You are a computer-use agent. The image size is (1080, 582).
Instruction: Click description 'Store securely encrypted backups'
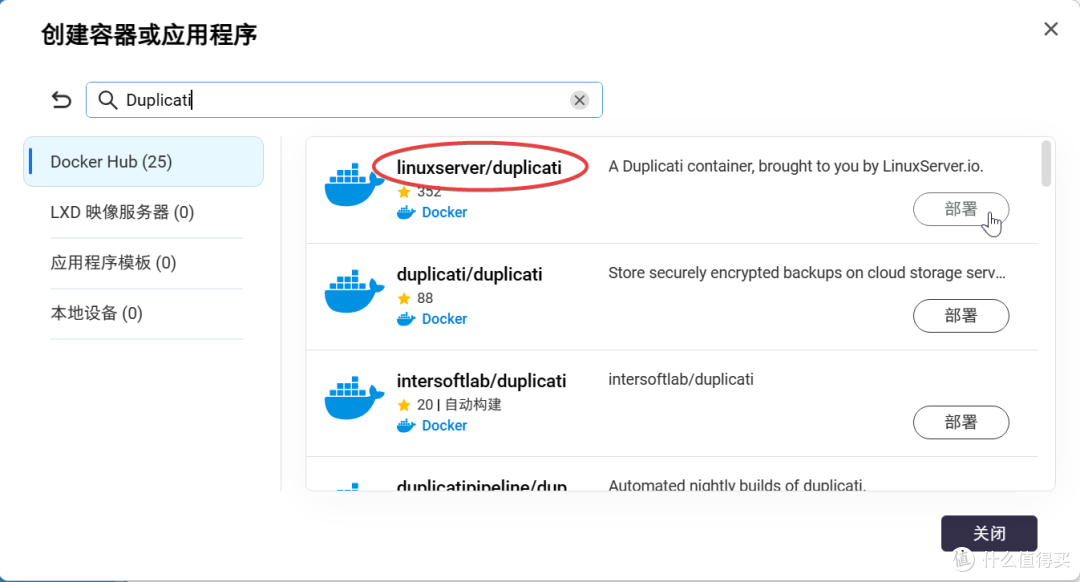807,273
